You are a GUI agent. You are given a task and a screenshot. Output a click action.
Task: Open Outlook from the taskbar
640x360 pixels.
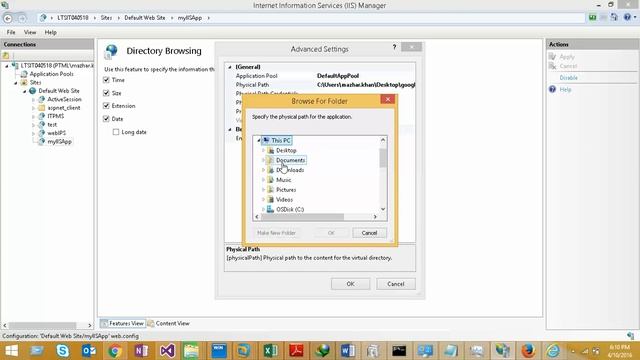[x=89, y=351]
